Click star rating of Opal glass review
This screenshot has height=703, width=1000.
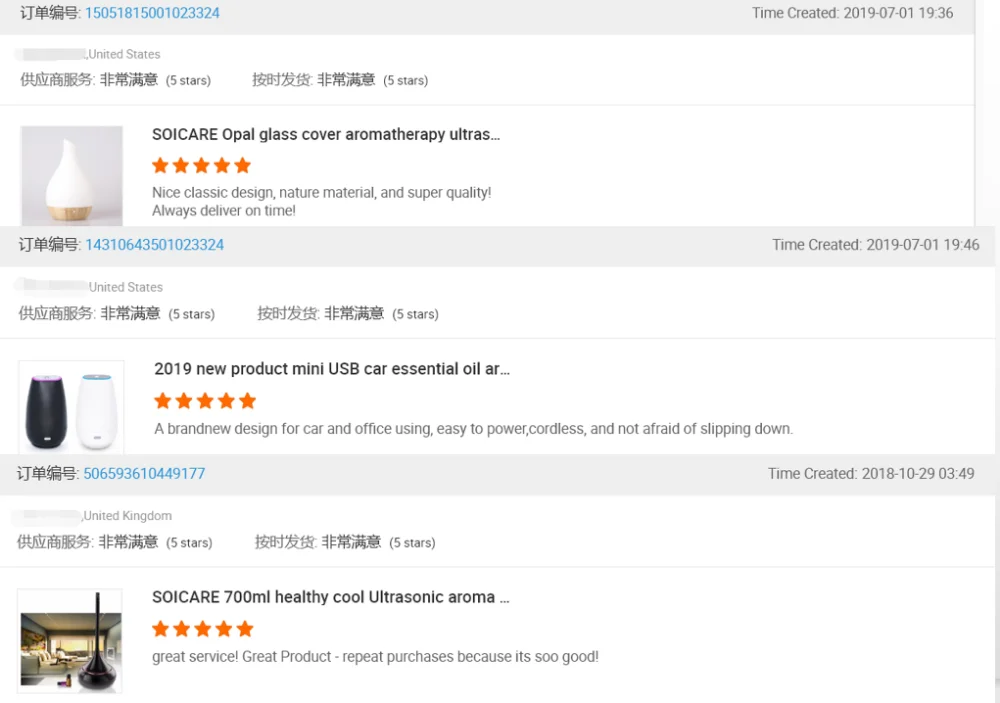coord(201,165)
